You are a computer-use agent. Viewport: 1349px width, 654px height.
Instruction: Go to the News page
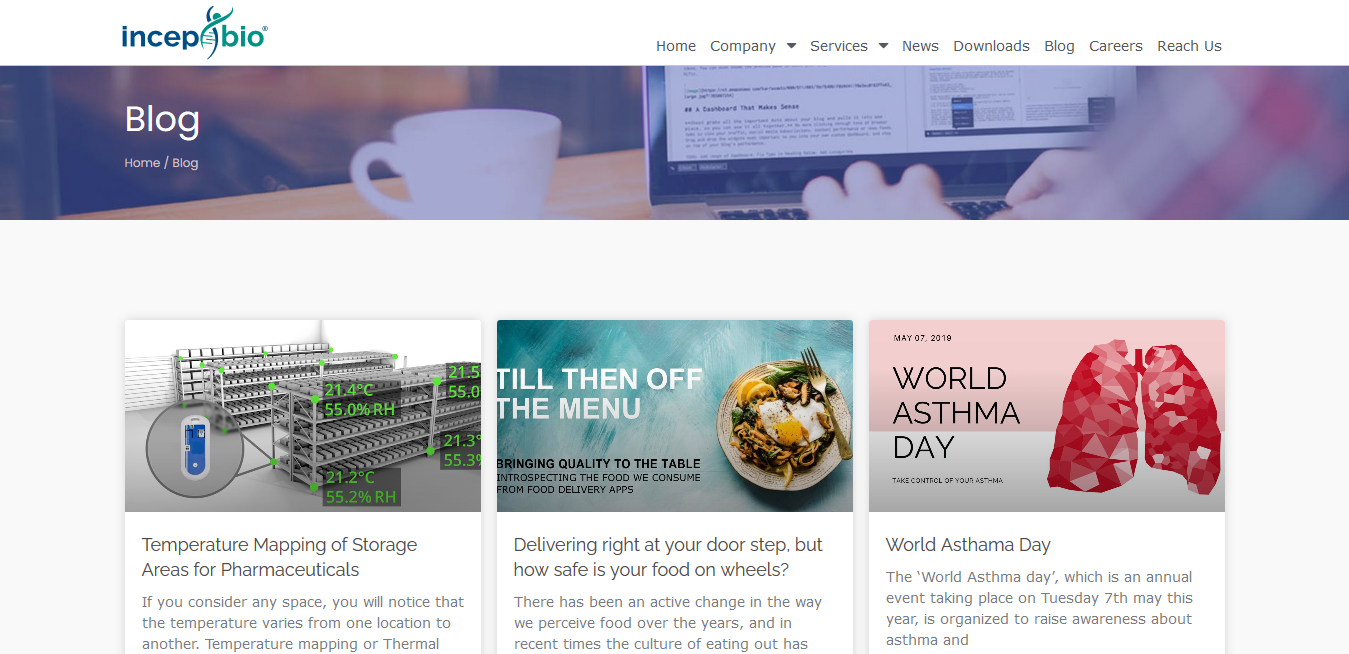(920, 46)
